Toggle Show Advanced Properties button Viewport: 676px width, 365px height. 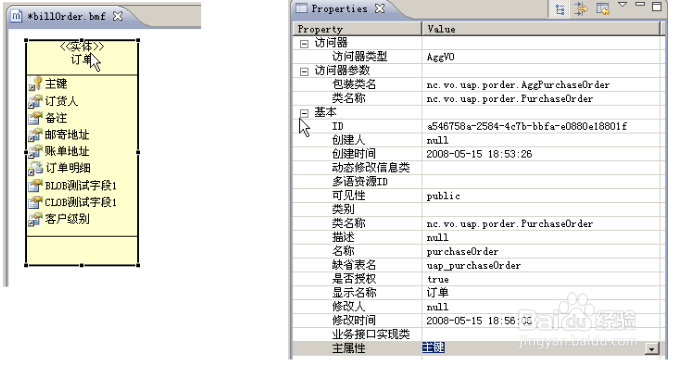[x=581, y=9]
